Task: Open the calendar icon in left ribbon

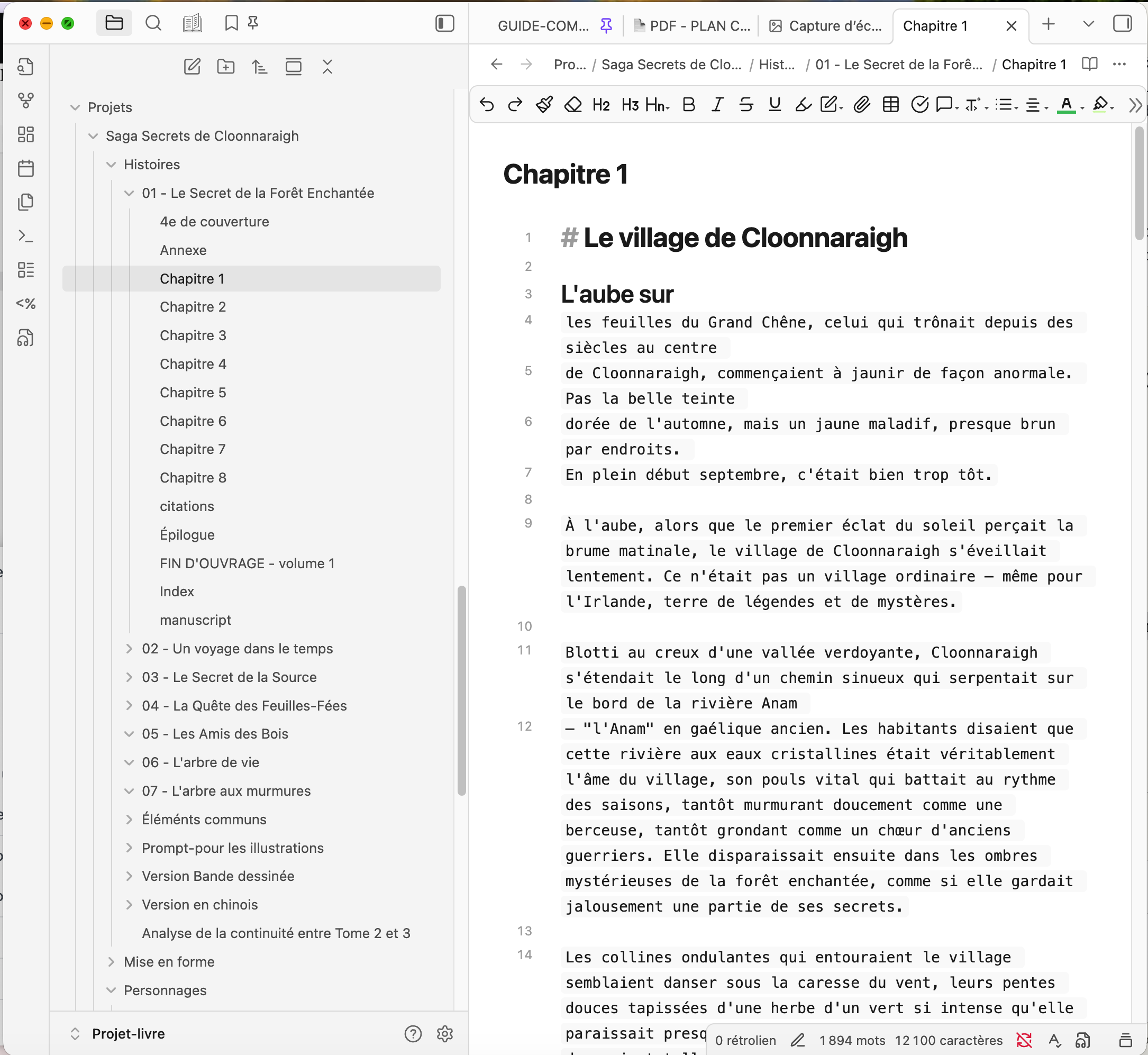Action: pyautogui.click(x=26, y=168)
